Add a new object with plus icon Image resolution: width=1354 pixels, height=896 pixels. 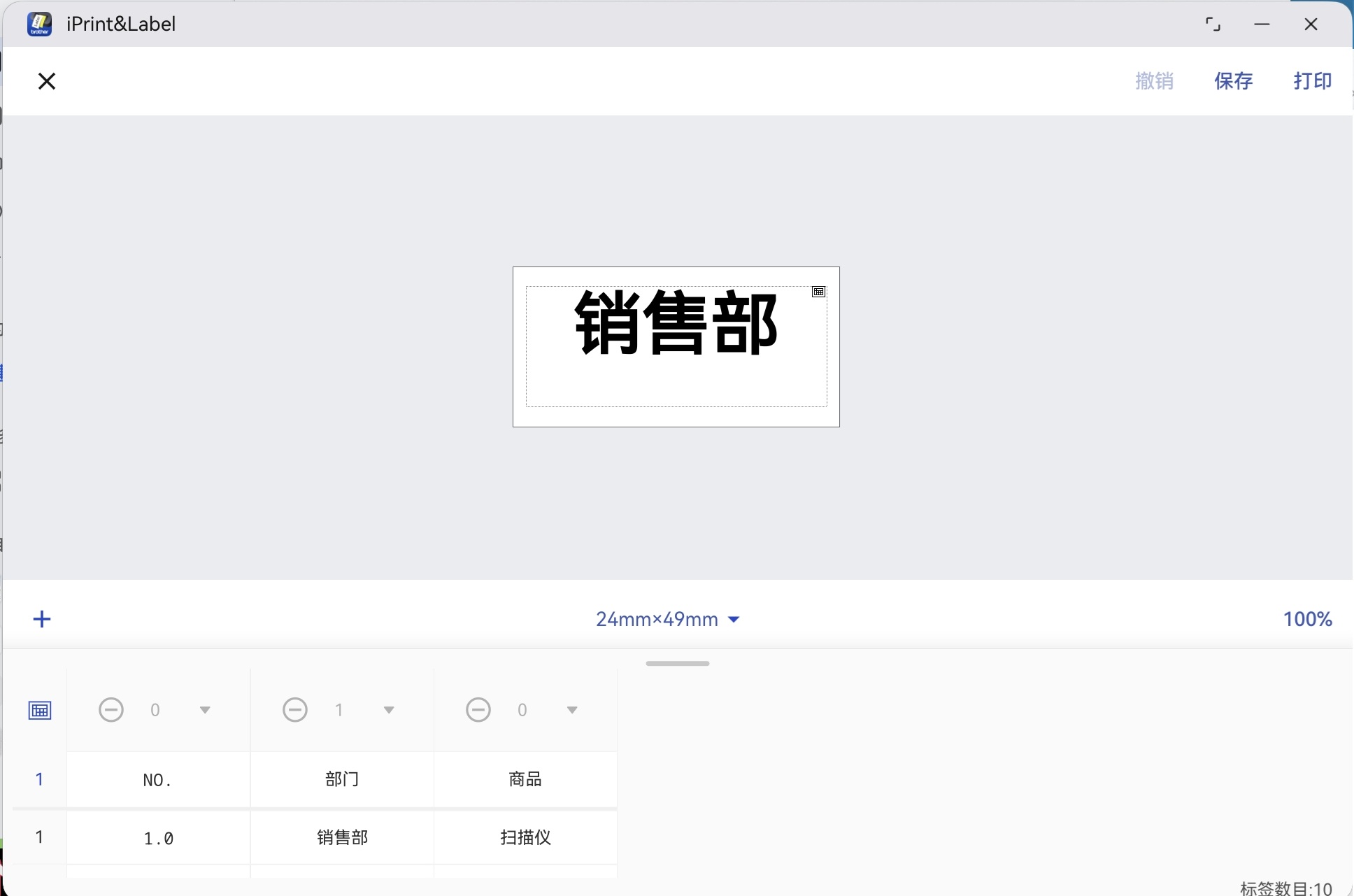(42, 619)
